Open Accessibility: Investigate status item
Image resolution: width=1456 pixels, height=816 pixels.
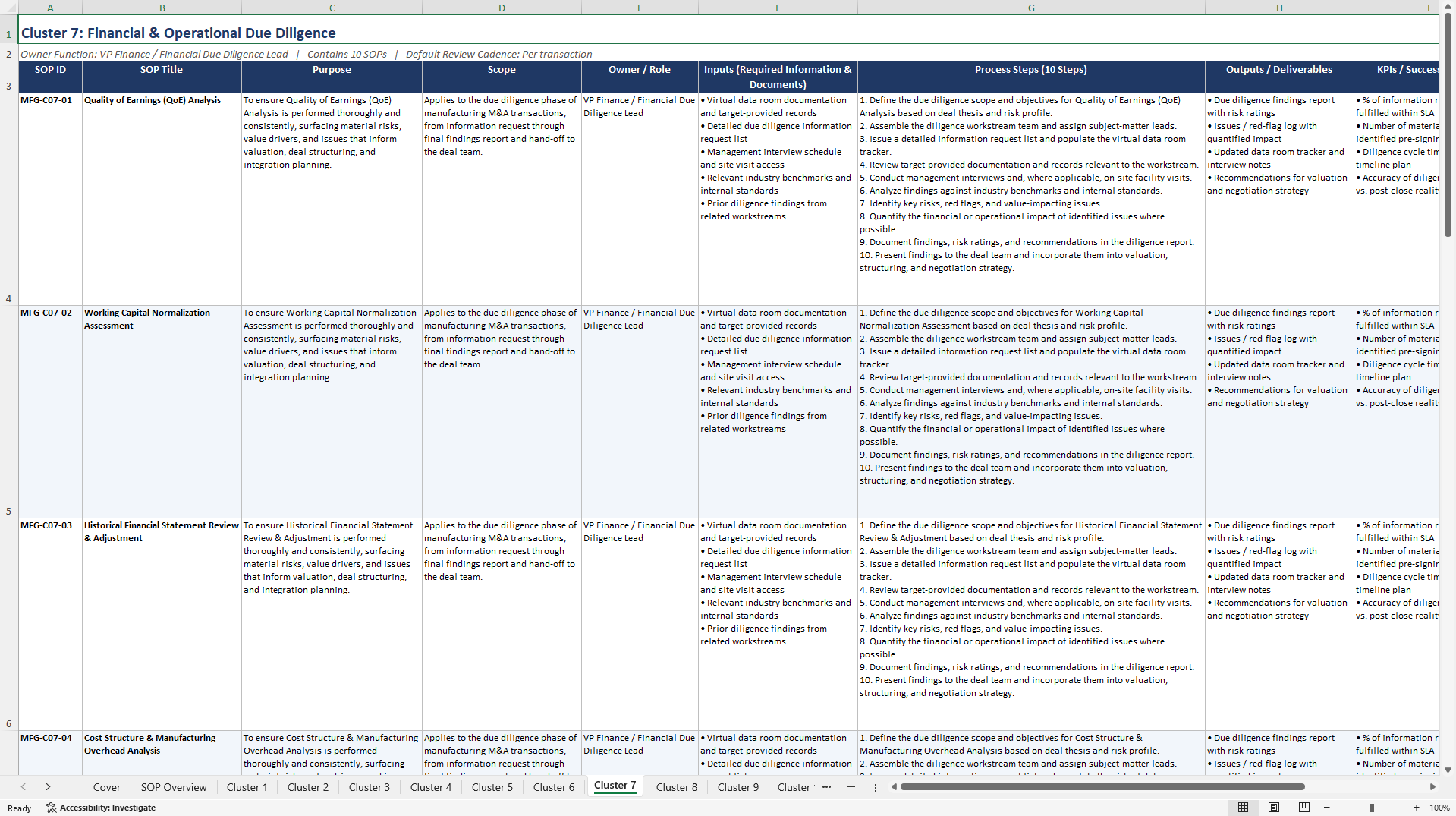point(101,808)
